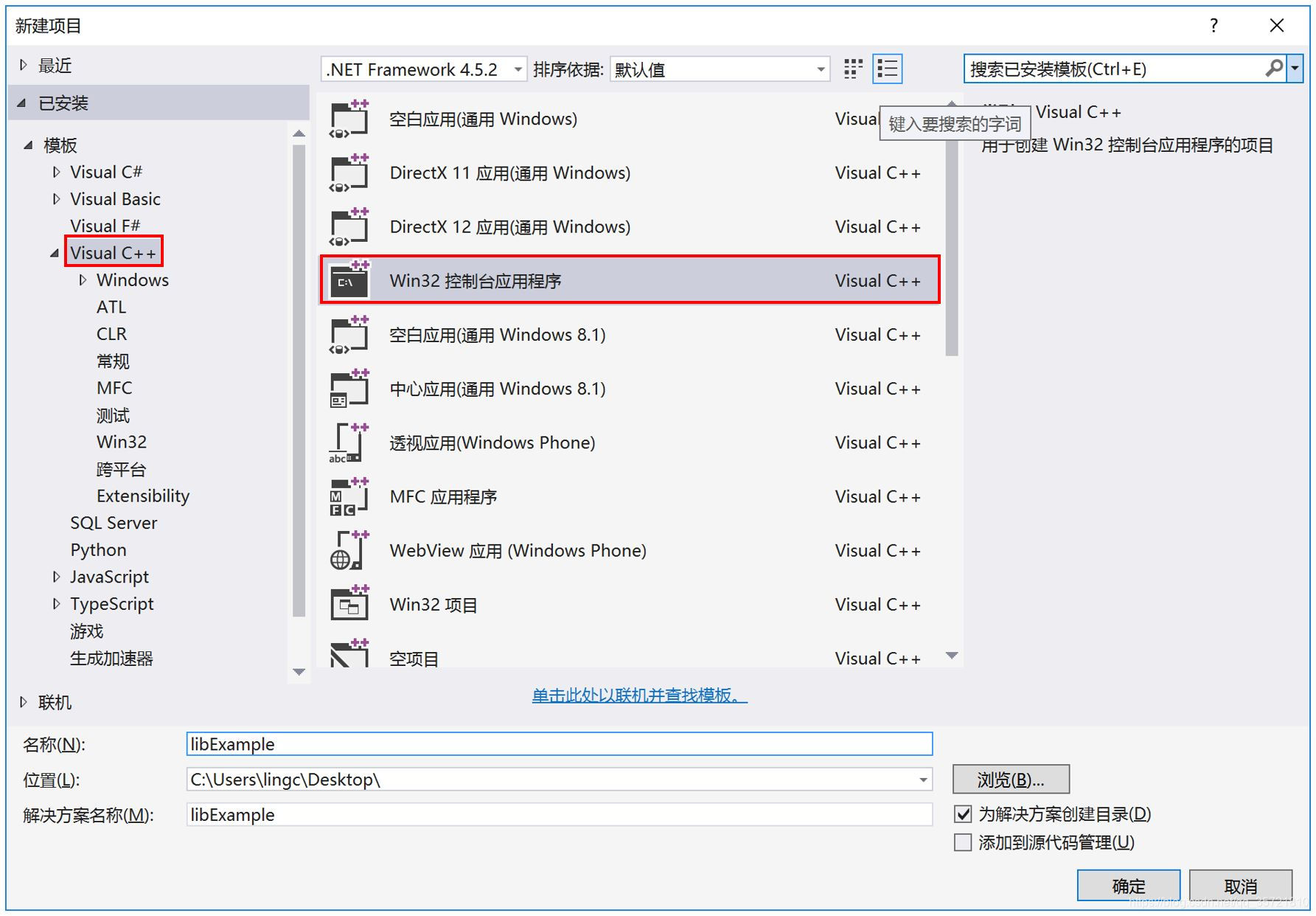Select Python in the template tree
Screen dimensions: 1316x916
pos(98,550)
